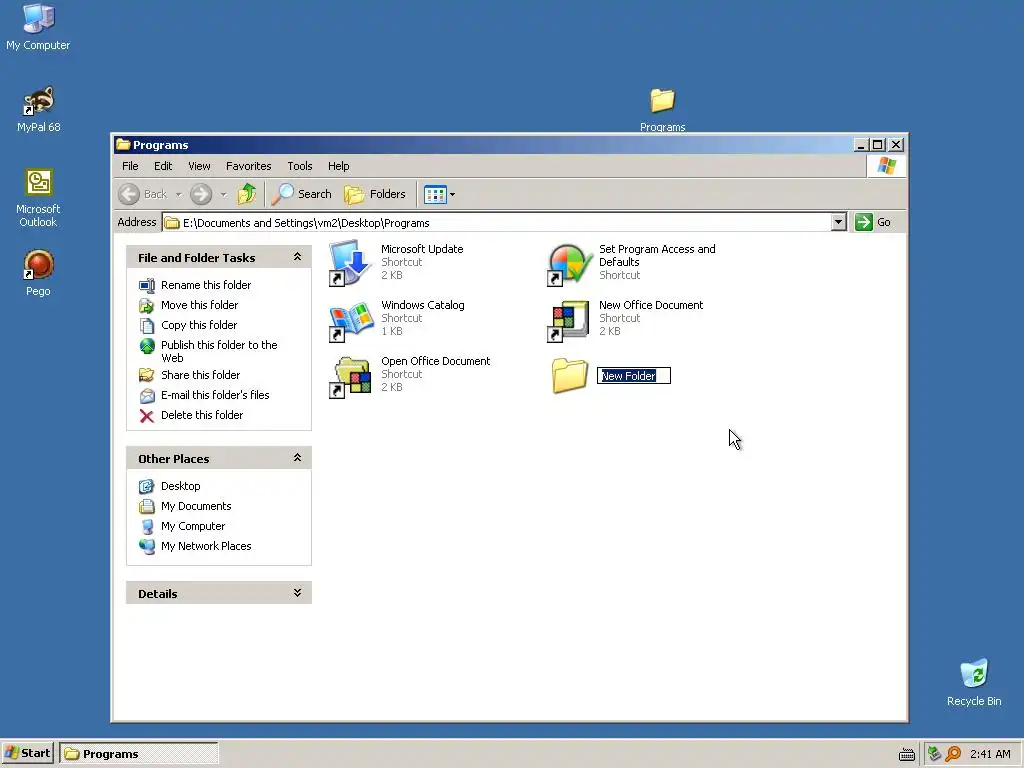The height and width of the screenshot is (768, 1024).
Task: Click inside the Address bar path field
Action: [x=496, y=223]
